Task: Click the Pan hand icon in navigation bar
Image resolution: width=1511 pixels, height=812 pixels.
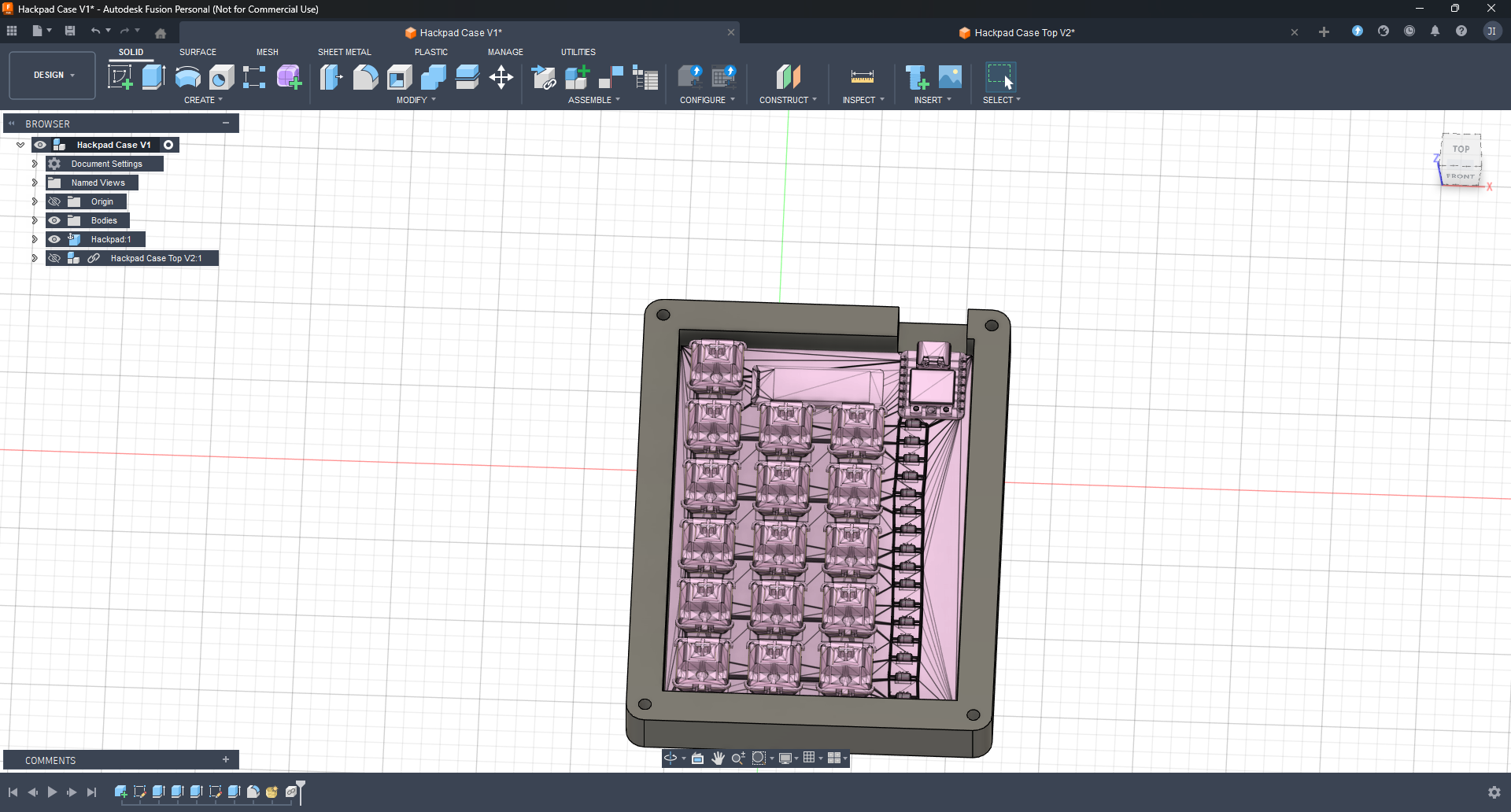Action: click(x=718, y=758)
